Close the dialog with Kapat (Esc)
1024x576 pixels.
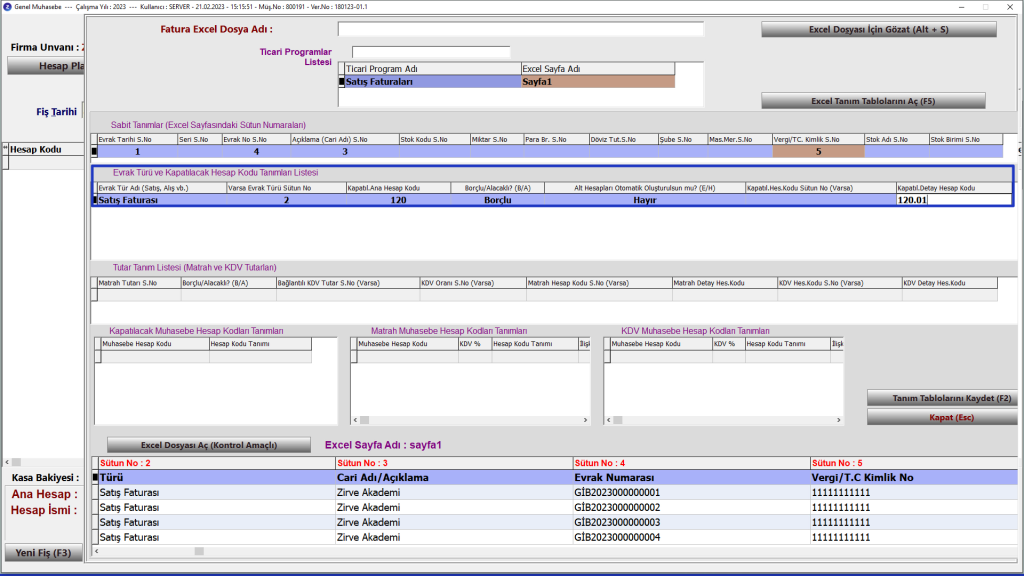click(941, 417)
